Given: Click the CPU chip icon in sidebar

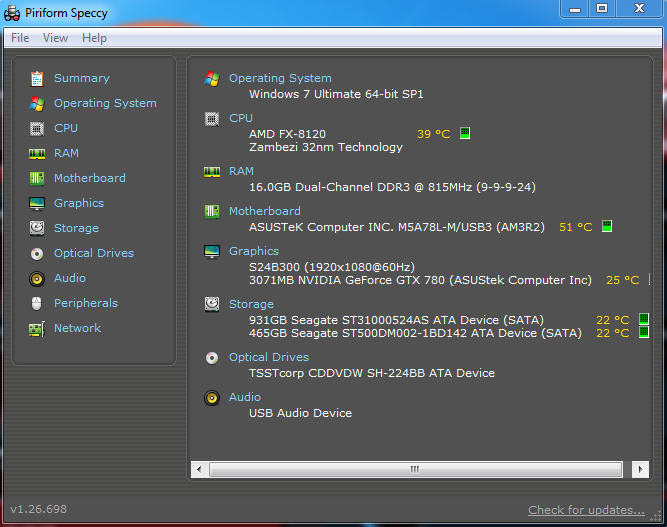Looking at the screenshot, I should pos(37,128).
